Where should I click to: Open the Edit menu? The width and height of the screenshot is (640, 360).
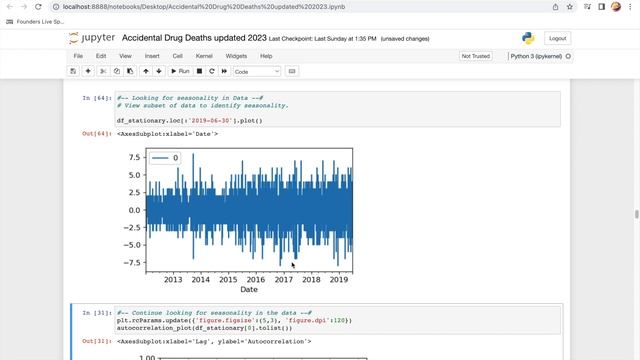(x=101, y=56)
